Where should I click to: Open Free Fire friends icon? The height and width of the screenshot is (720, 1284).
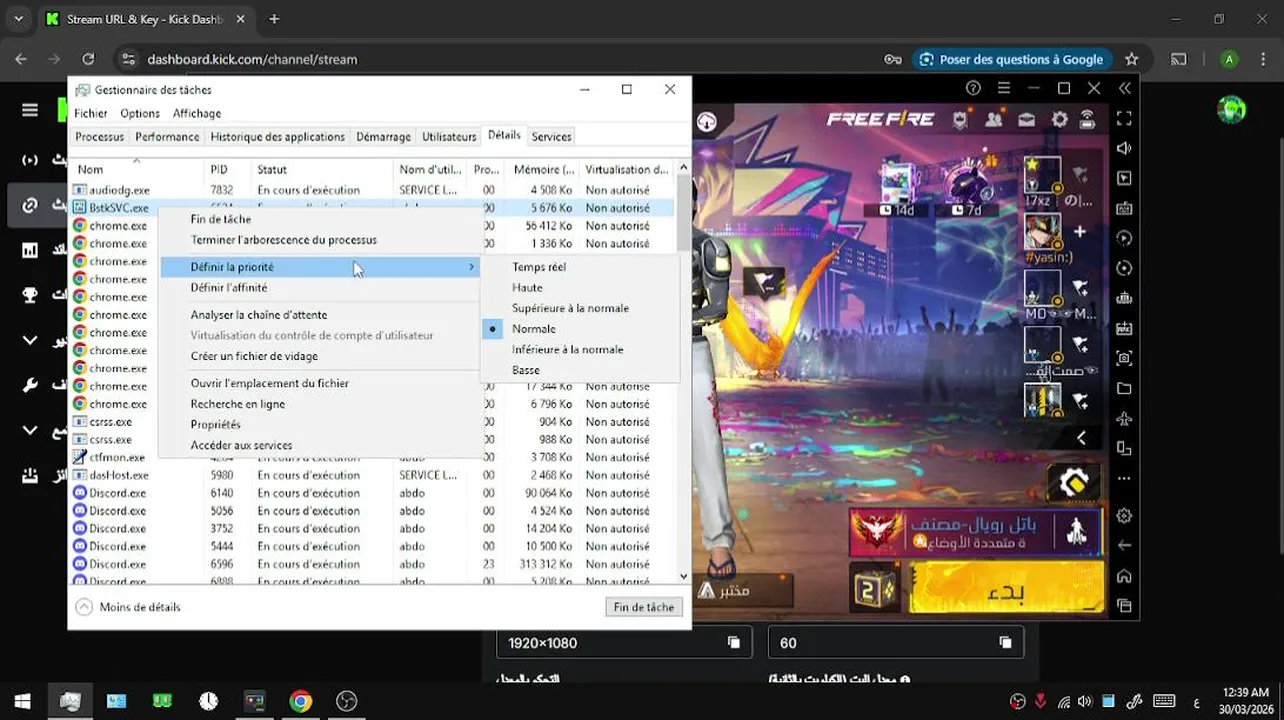pyautogui.click(x=994, y=120)
